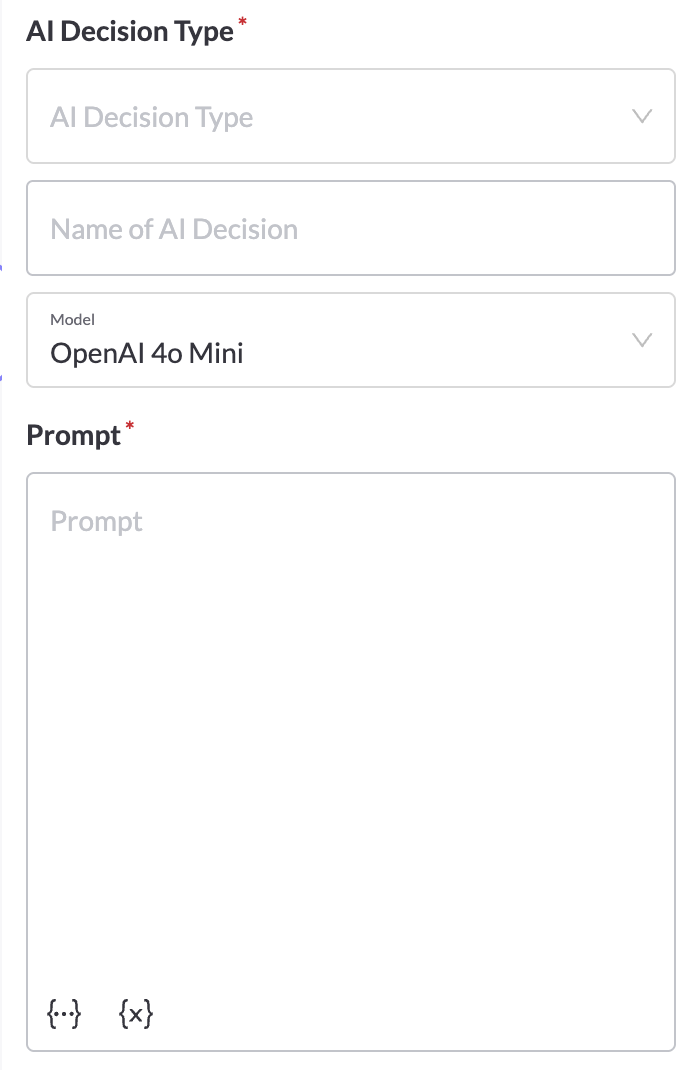Click the OpenAI 4o Mini value text
This screenshot has height=1070, width=684.
click(147, 353)
